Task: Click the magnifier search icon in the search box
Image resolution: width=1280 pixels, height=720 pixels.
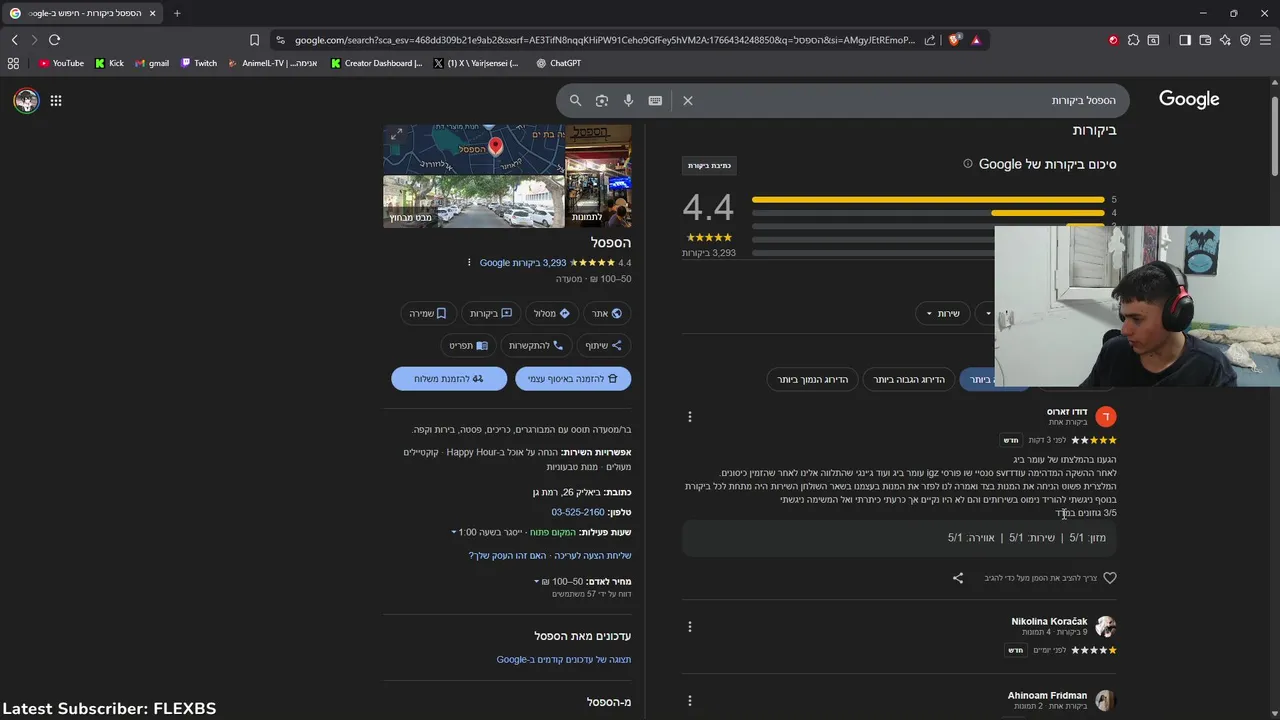Action: click(x=575, y=100)
